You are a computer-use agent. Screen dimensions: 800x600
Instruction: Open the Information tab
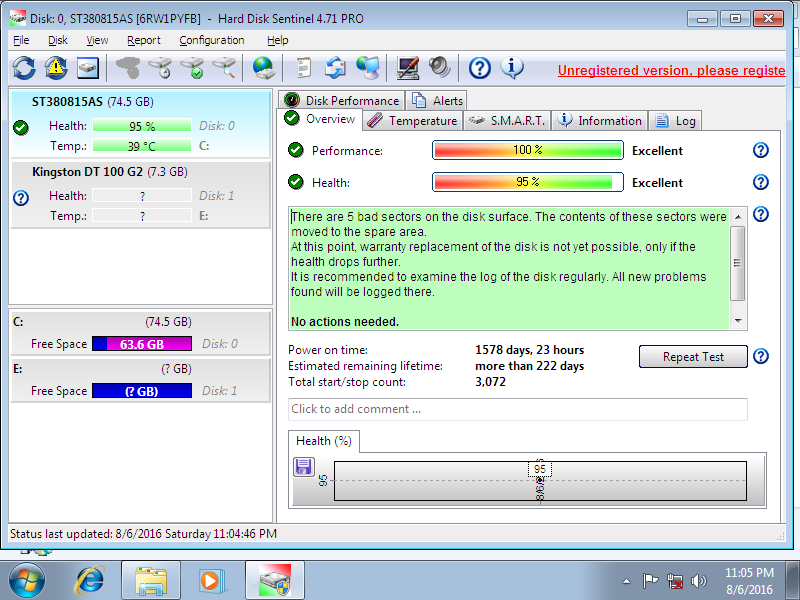599,121
